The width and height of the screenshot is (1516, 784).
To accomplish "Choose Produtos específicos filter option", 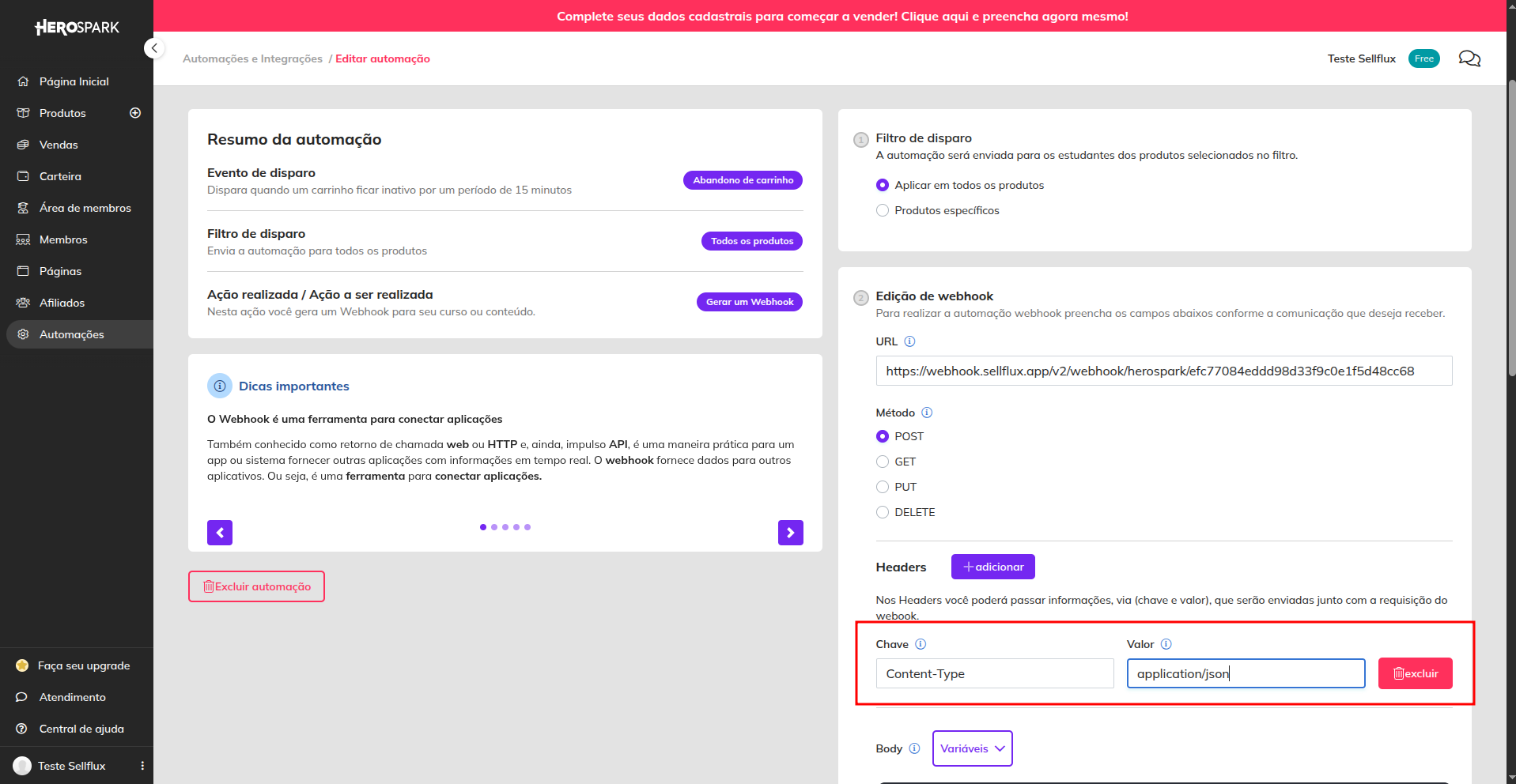I will click(883, 210).
